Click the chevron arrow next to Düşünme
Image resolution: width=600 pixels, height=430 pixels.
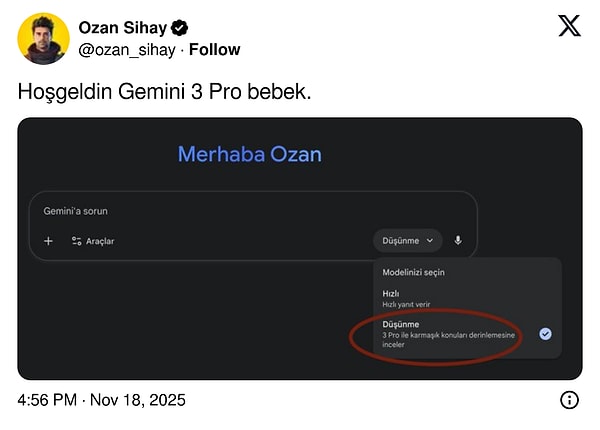coord(430,240)
